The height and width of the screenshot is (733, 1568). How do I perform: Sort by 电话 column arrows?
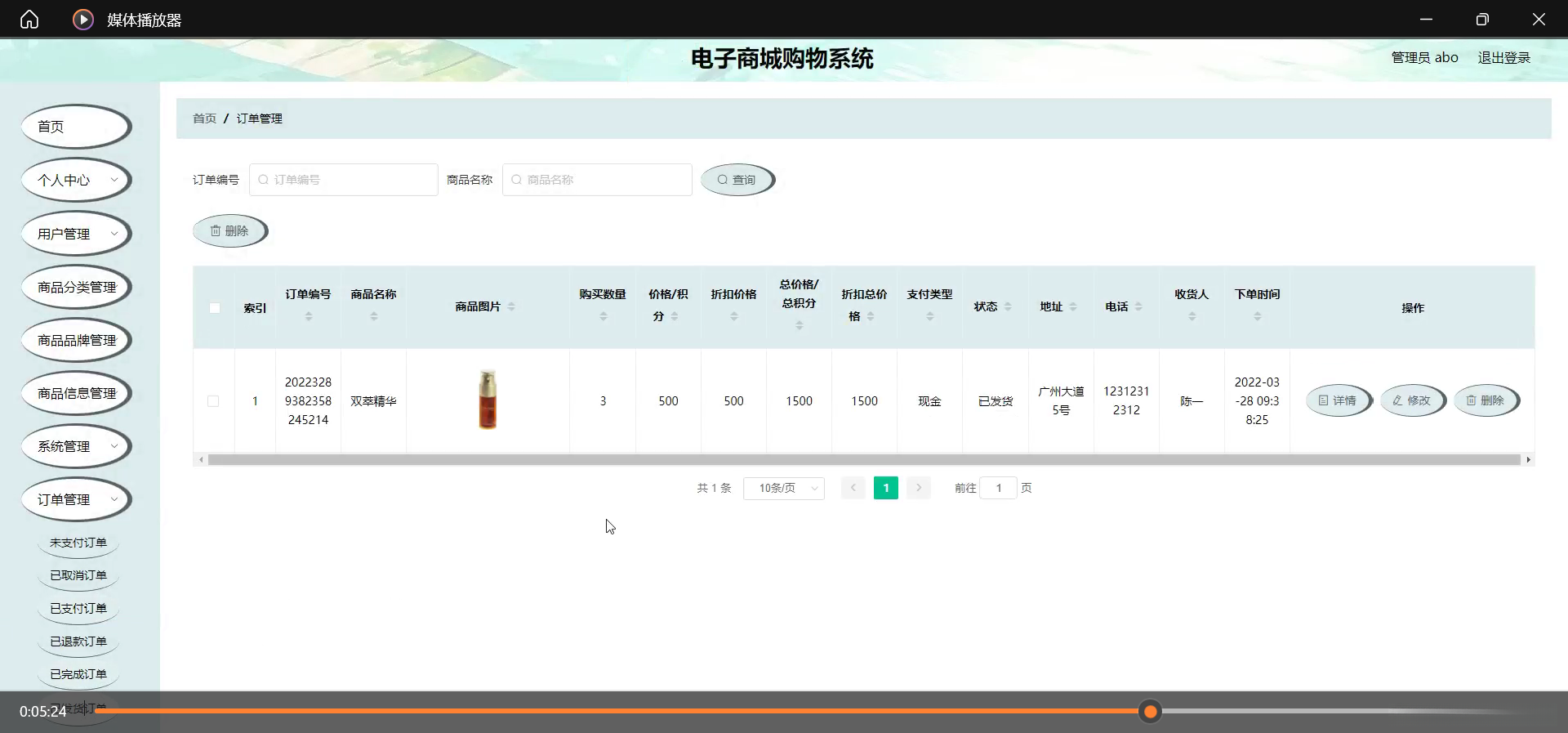coord(1138,306)
